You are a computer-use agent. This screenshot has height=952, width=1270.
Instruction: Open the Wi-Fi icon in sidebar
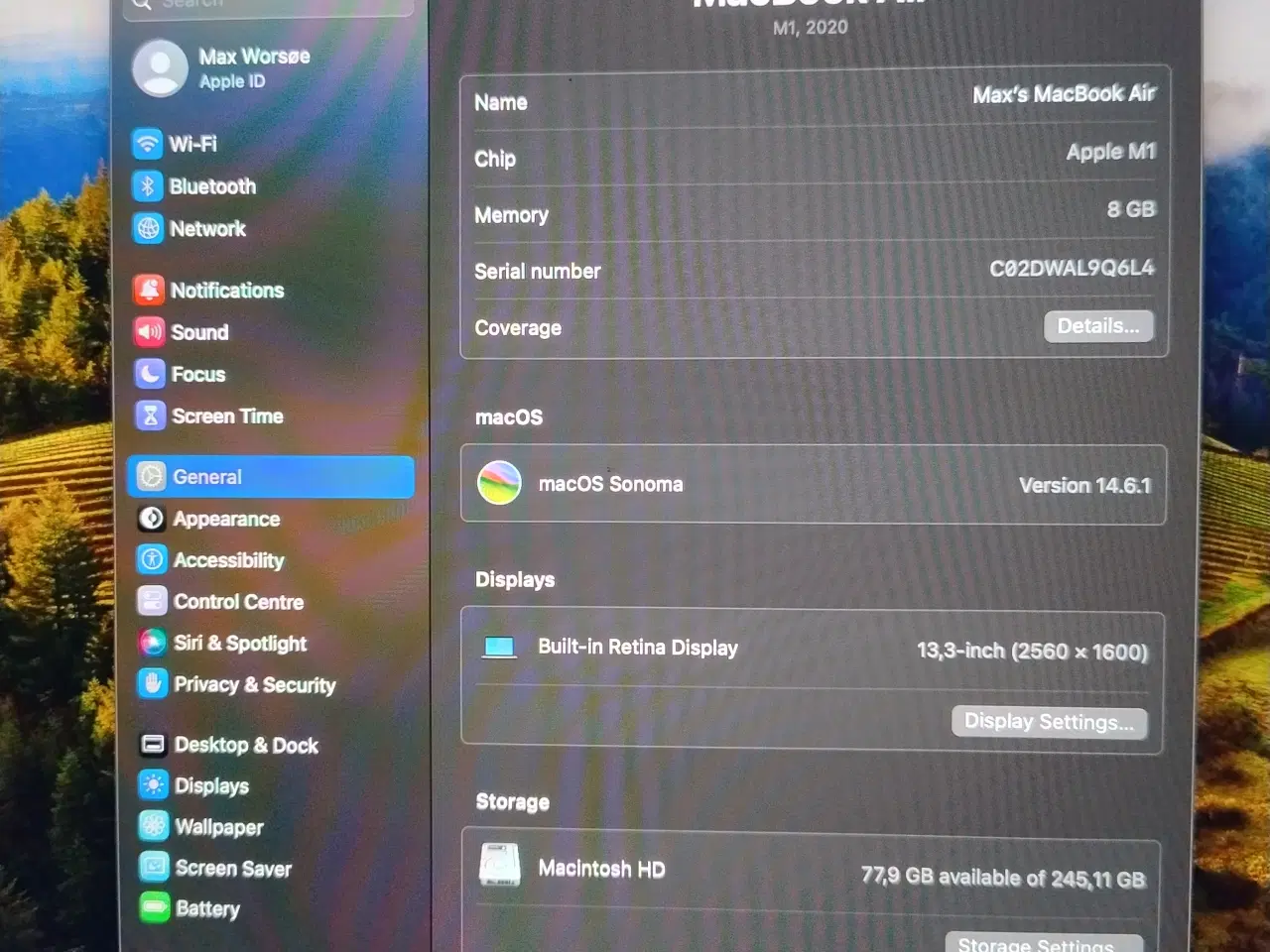(x=148, y=144)
